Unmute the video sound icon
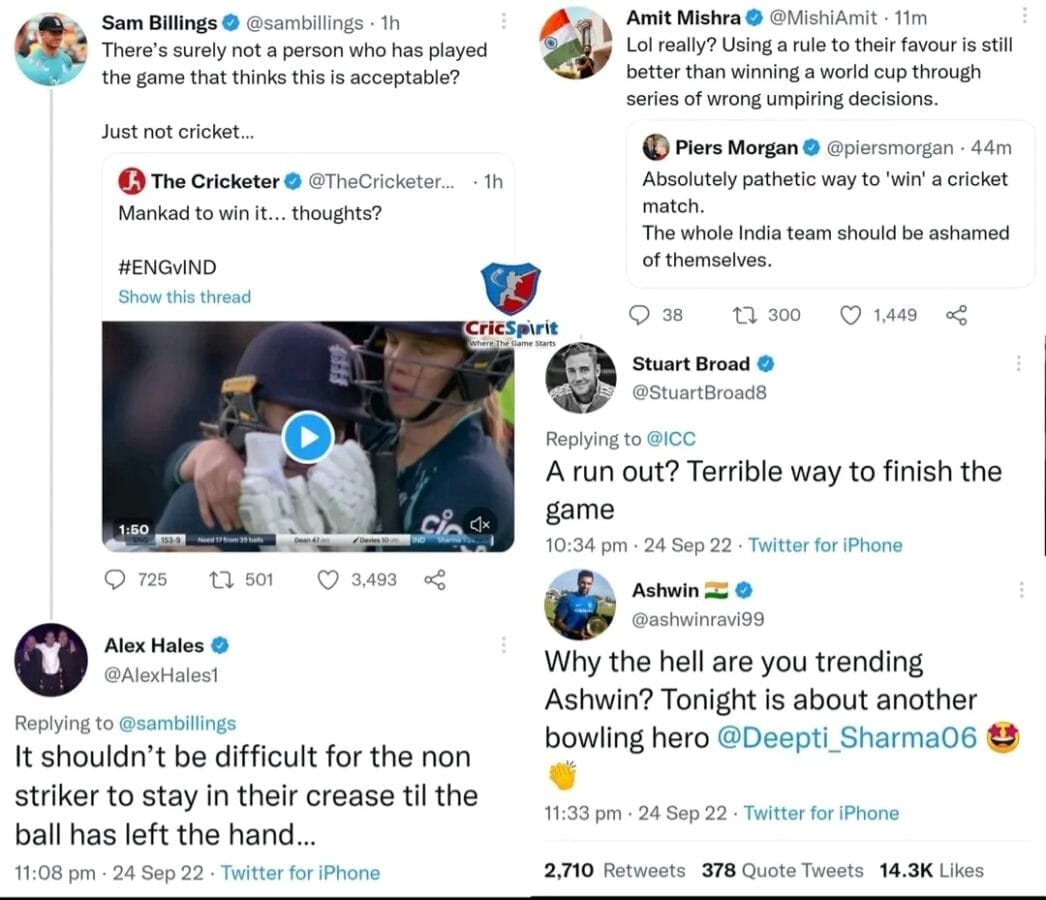1046x900 pixels. point(480,524)
